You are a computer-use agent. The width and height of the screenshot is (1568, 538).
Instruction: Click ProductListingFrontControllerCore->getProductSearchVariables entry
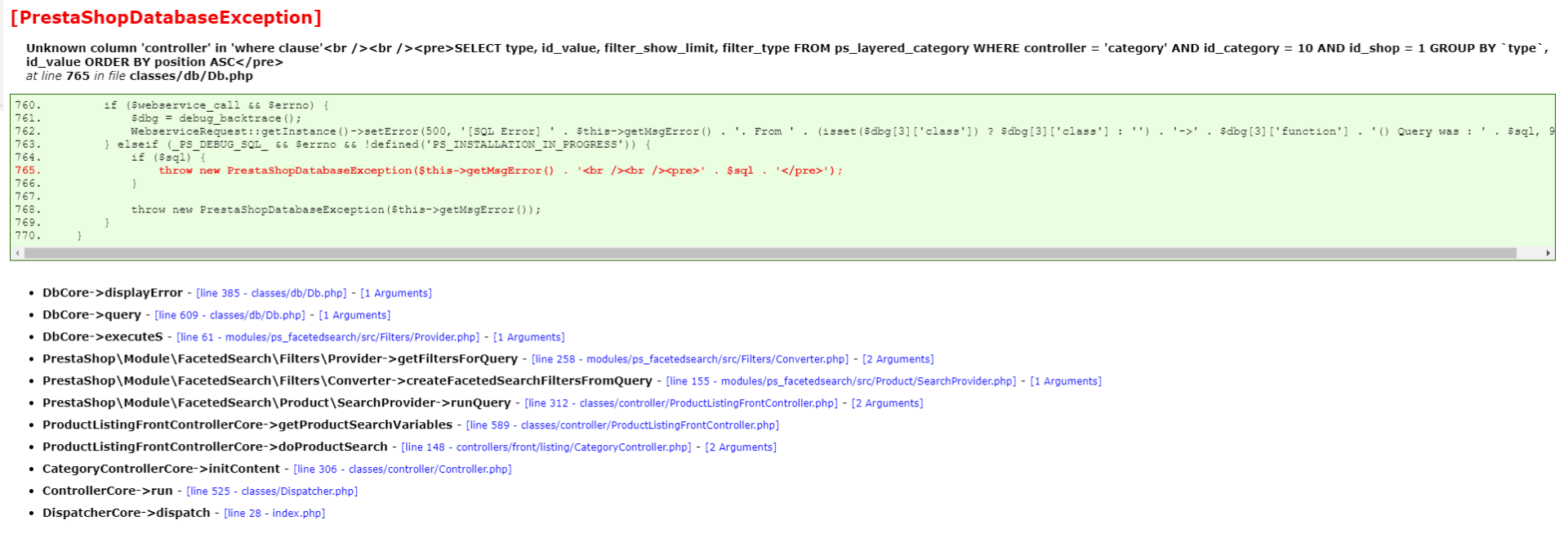[247, 425]
